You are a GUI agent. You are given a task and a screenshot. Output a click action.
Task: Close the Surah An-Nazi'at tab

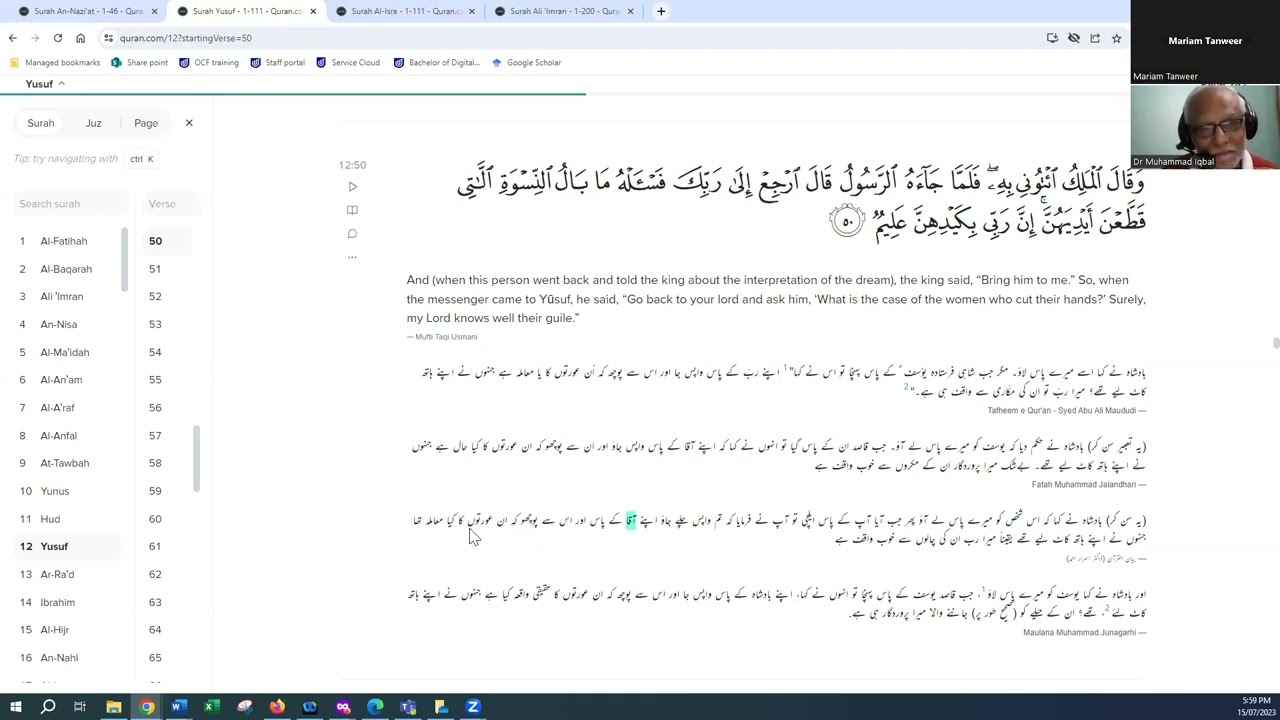coord(154,11)
